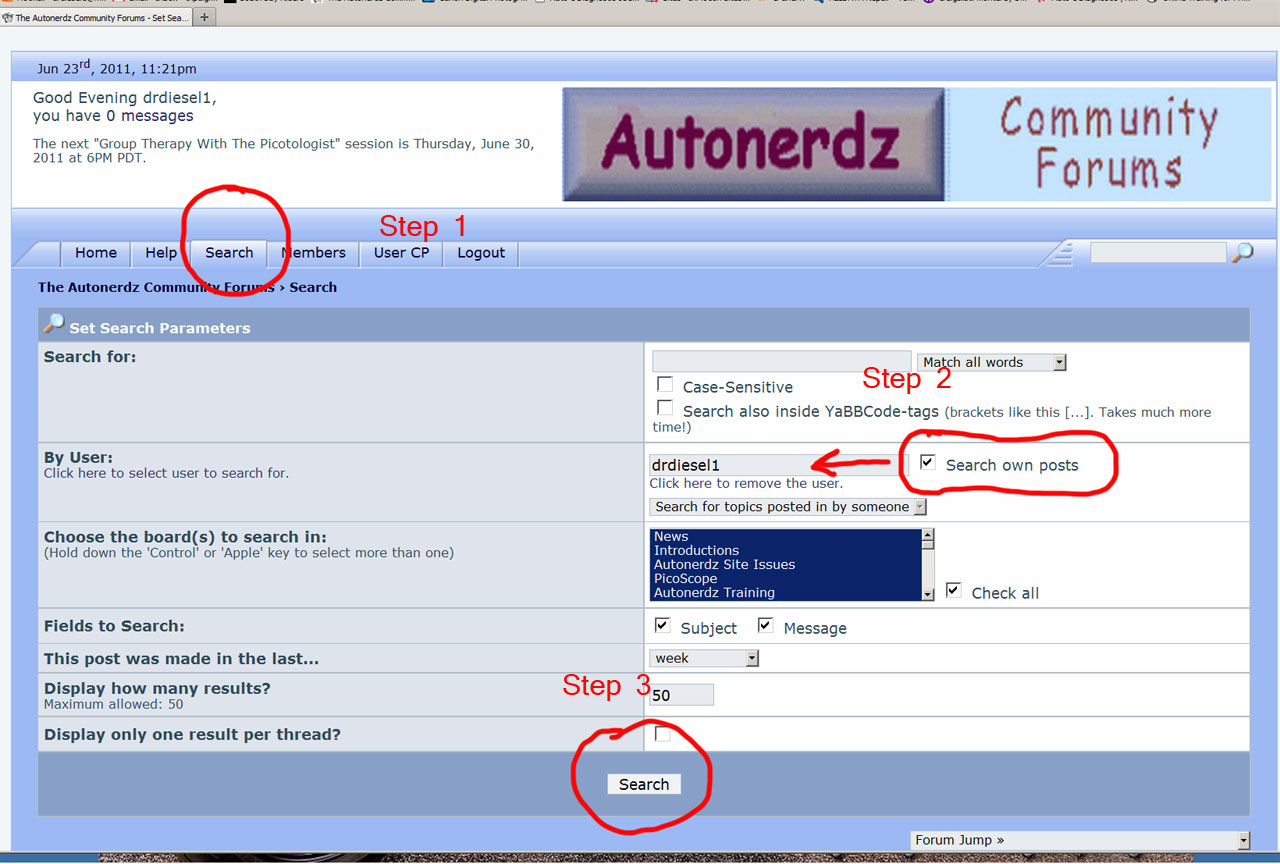This screenshot has height=864, width=1280.
Task: Open the Help tab
Action: [x=161, y=253]
